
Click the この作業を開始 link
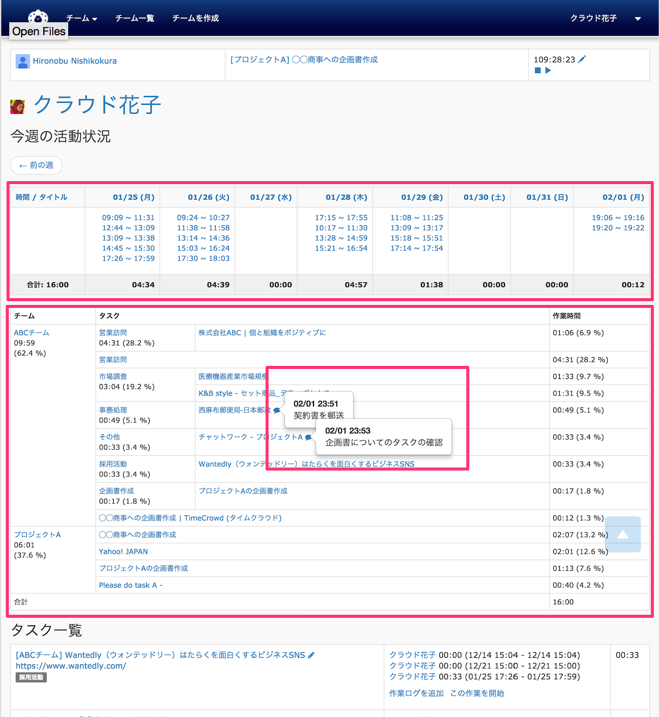click(477, 693)
